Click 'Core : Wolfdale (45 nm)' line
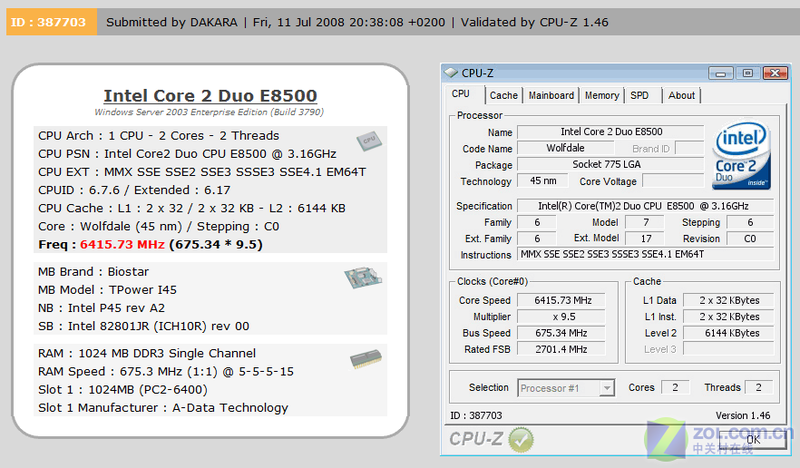Image resolution: width=800 pixels, height=468 pixels. coord(159,227)
